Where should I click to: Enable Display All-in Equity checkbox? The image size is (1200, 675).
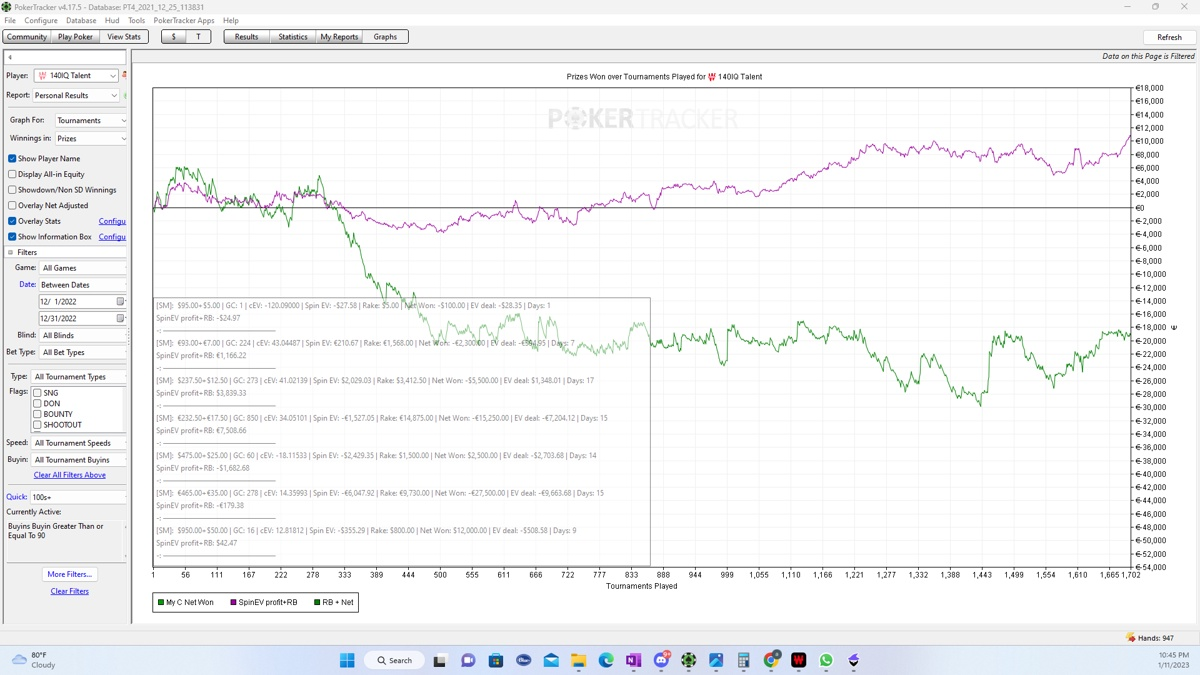click(x=12, y=174)
